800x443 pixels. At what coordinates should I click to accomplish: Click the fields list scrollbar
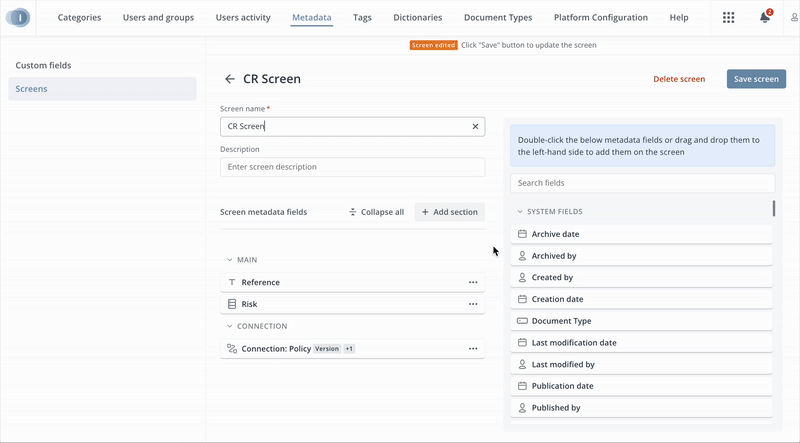point(773,209)
